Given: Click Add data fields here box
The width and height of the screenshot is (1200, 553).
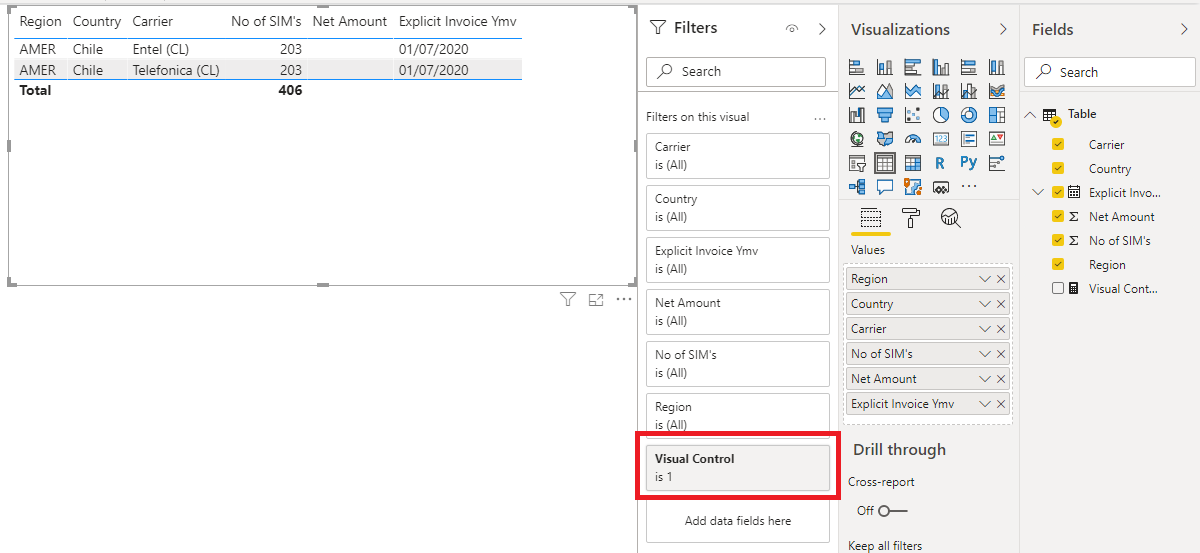Looking at the screenshot, I should click(x=738, y=521).
